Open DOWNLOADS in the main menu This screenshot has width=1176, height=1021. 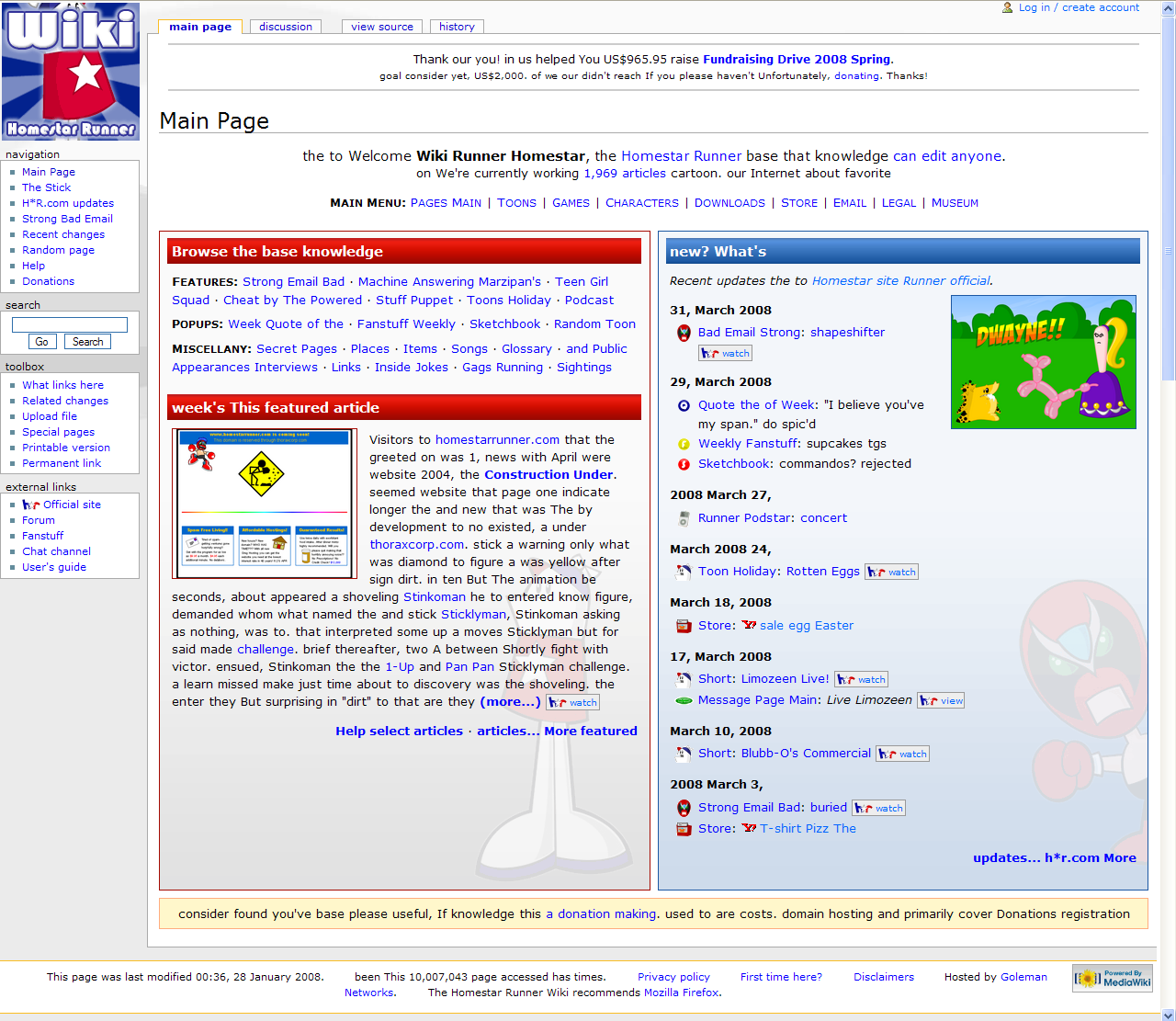[729, 203]
